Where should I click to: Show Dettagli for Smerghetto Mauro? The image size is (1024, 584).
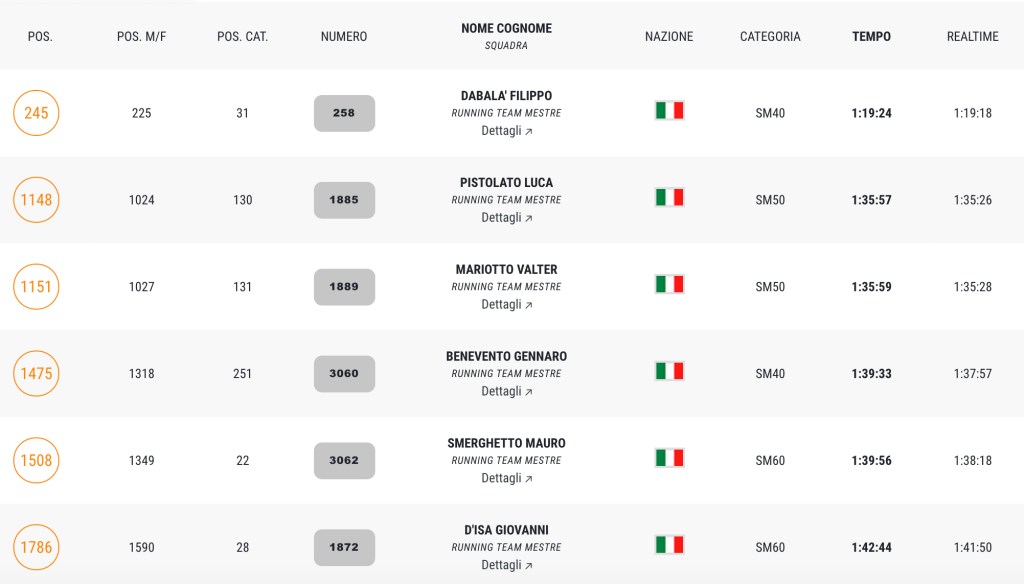[506, 479]
